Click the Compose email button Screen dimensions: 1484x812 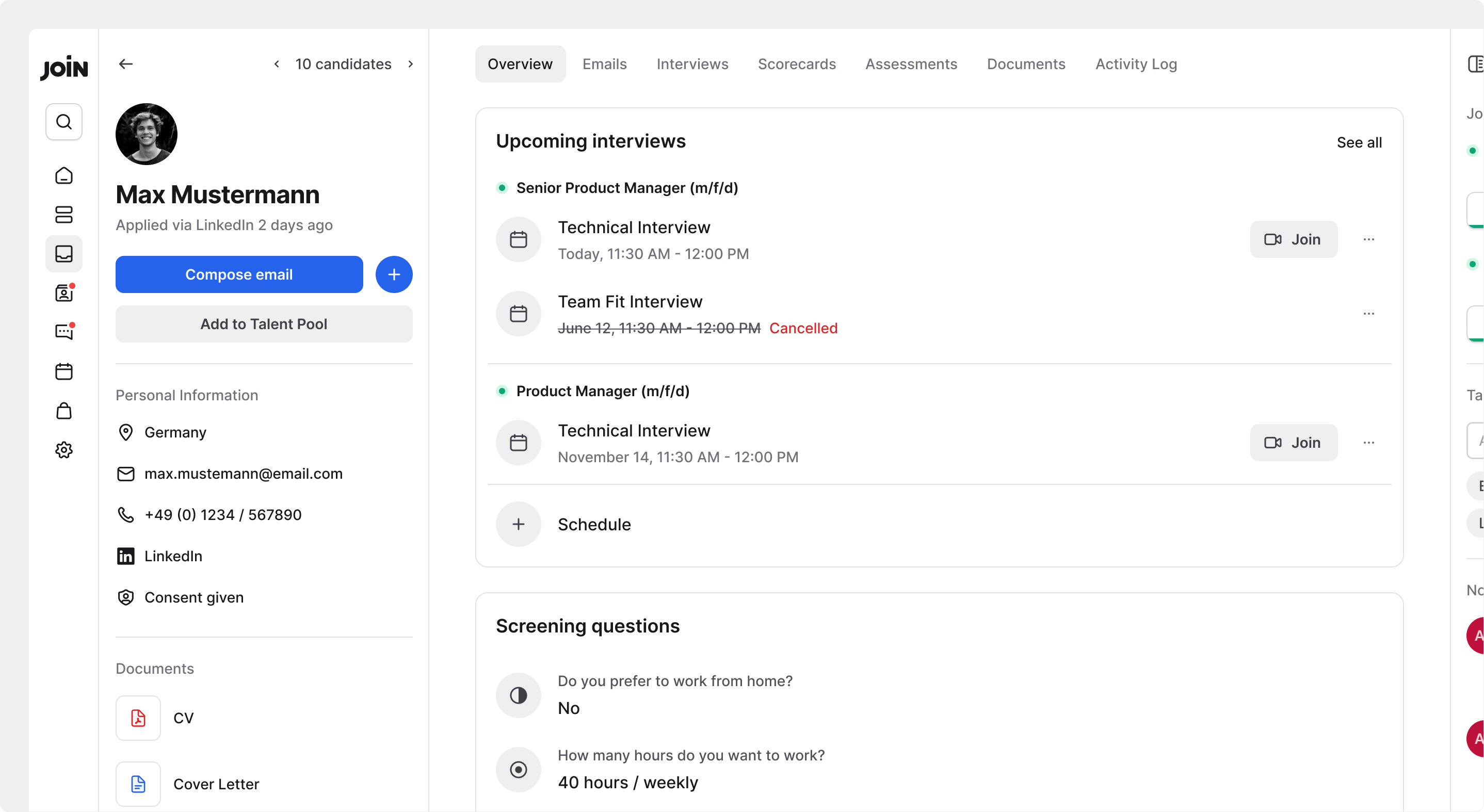click(x=239, y=274)
